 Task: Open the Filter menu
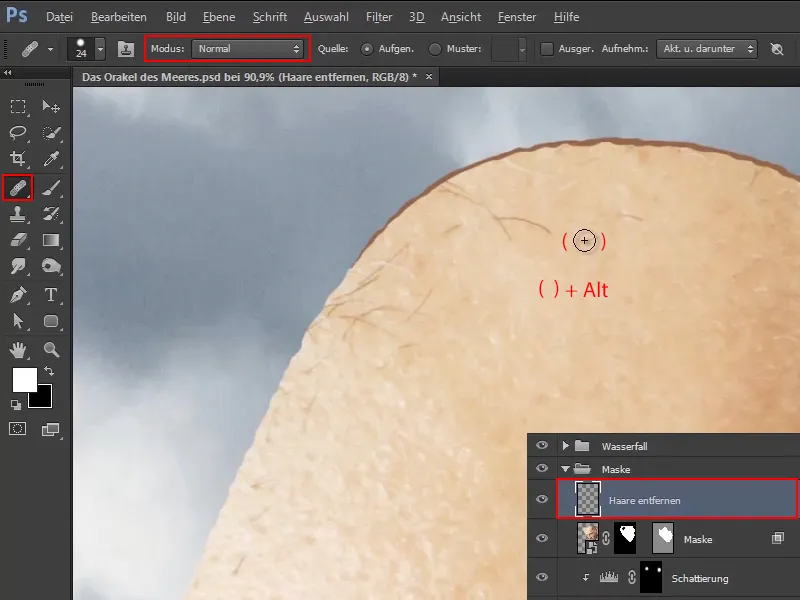(x=379, y=17)
